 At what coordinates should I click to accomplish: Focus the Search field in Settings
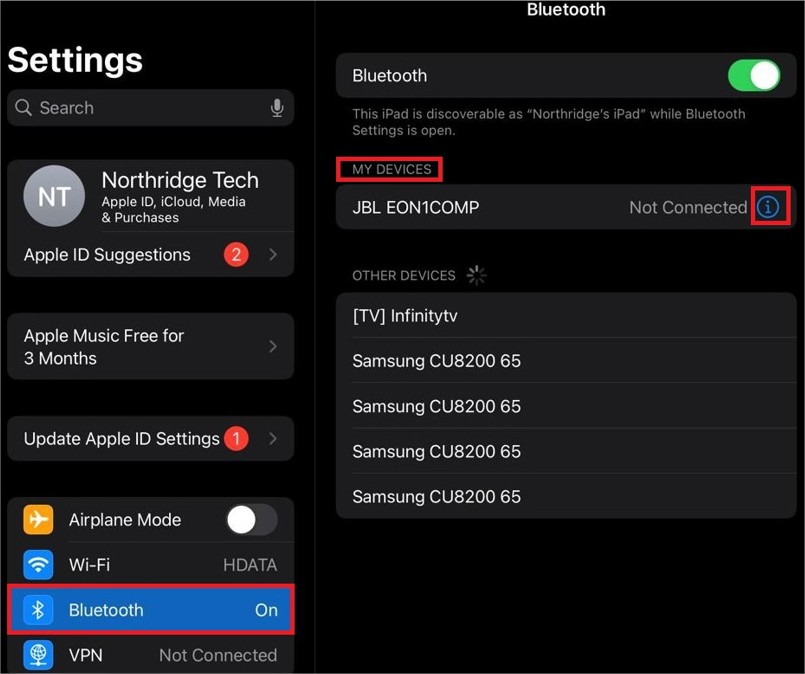151,108
